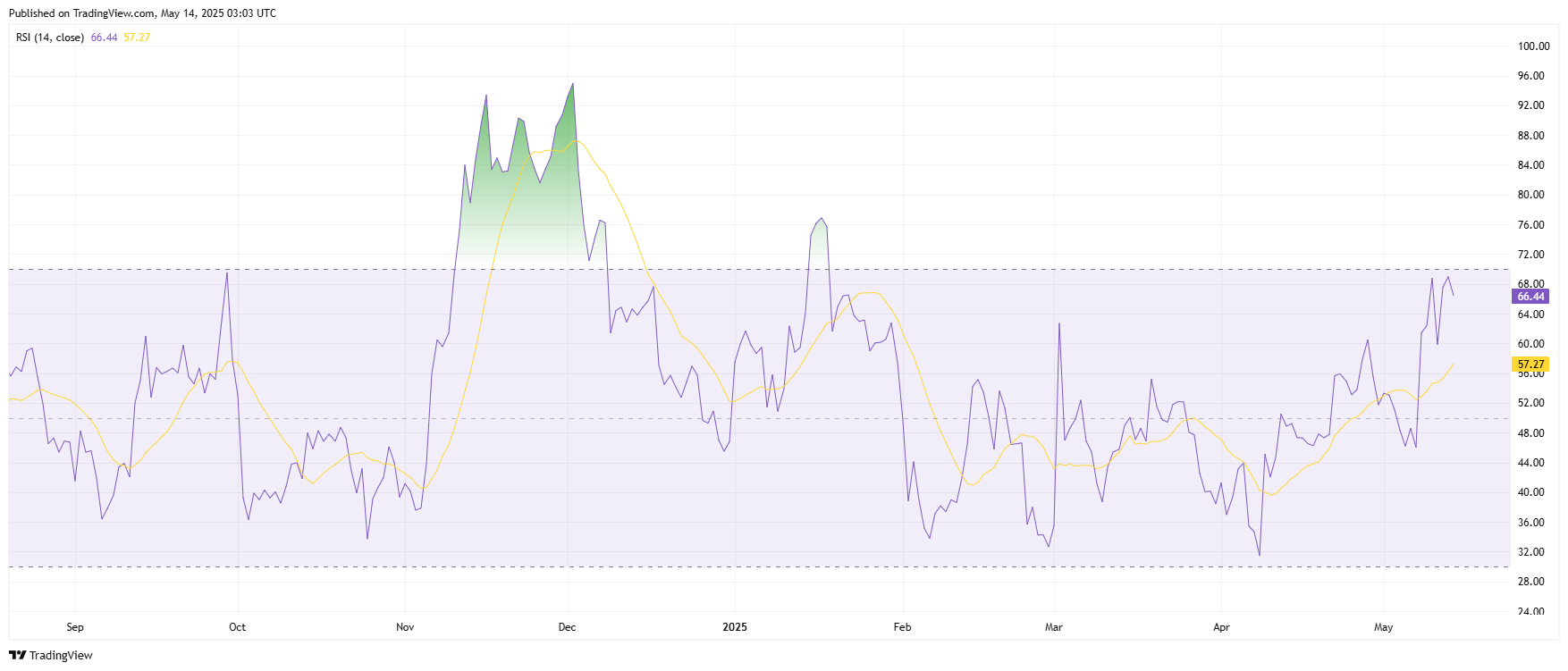Click the 76.00 price axis label

(x=1531, y=225)
